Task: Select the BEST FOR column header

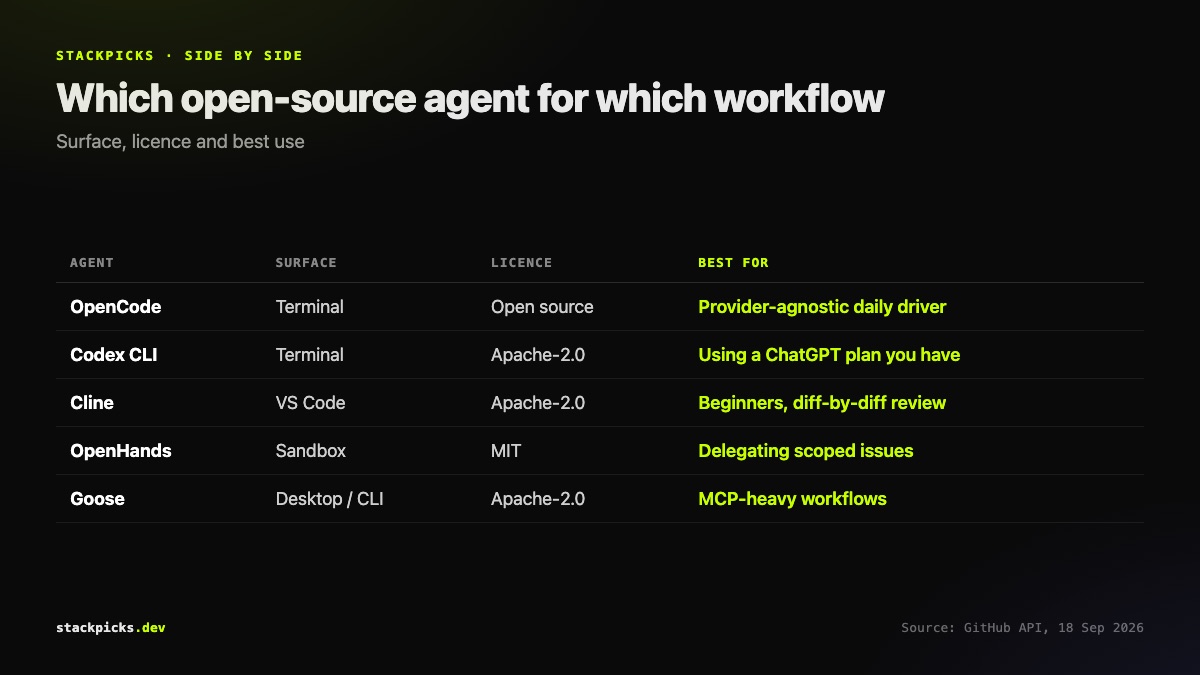Action: tap(733, 263)
